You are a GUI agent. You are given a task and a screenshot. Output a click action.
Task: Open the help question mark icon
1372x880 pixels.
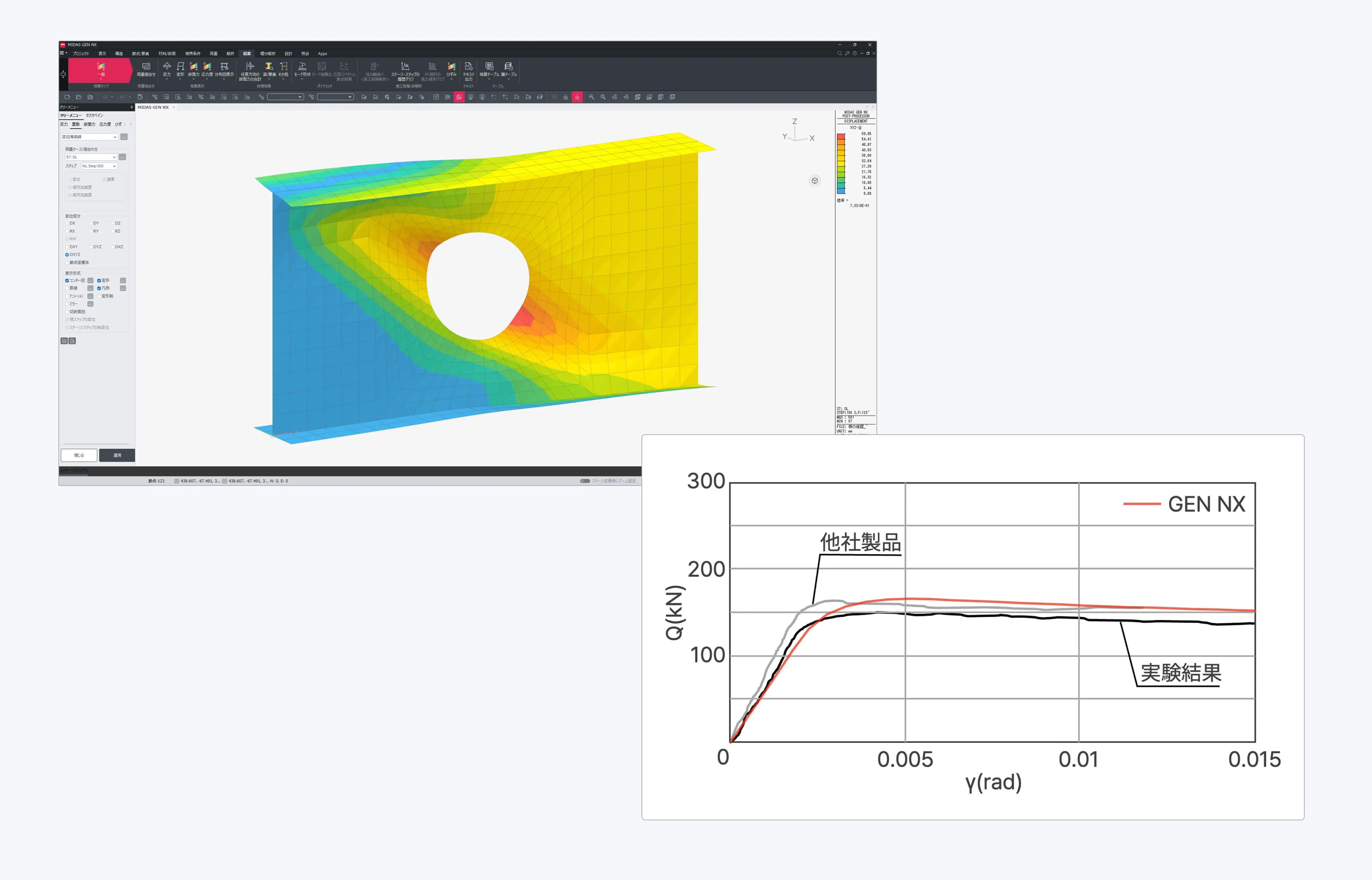pos(855,53)
